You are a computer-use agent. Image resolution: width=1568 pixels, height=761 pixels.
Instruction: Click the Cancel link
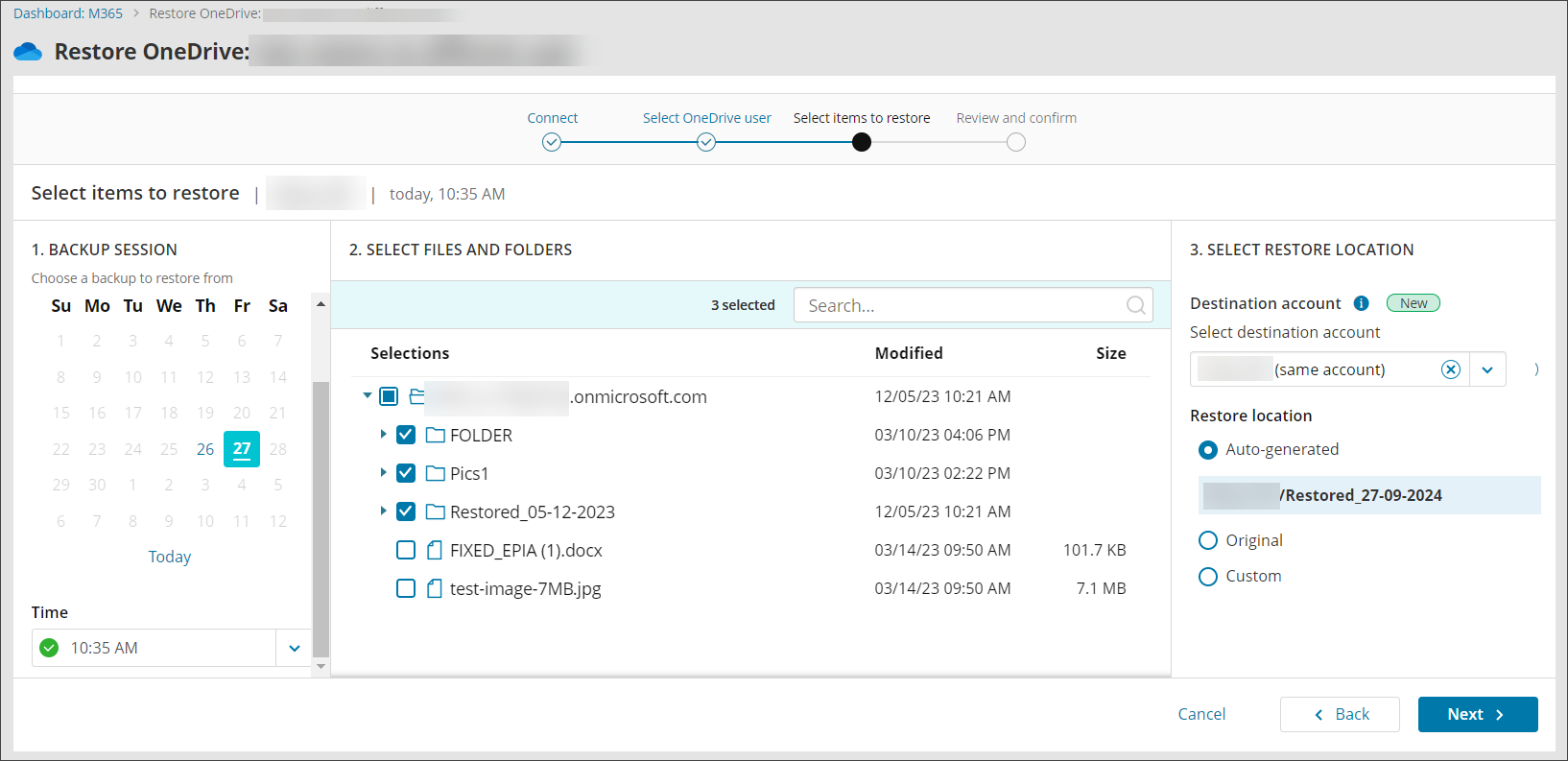[1201, 714]
